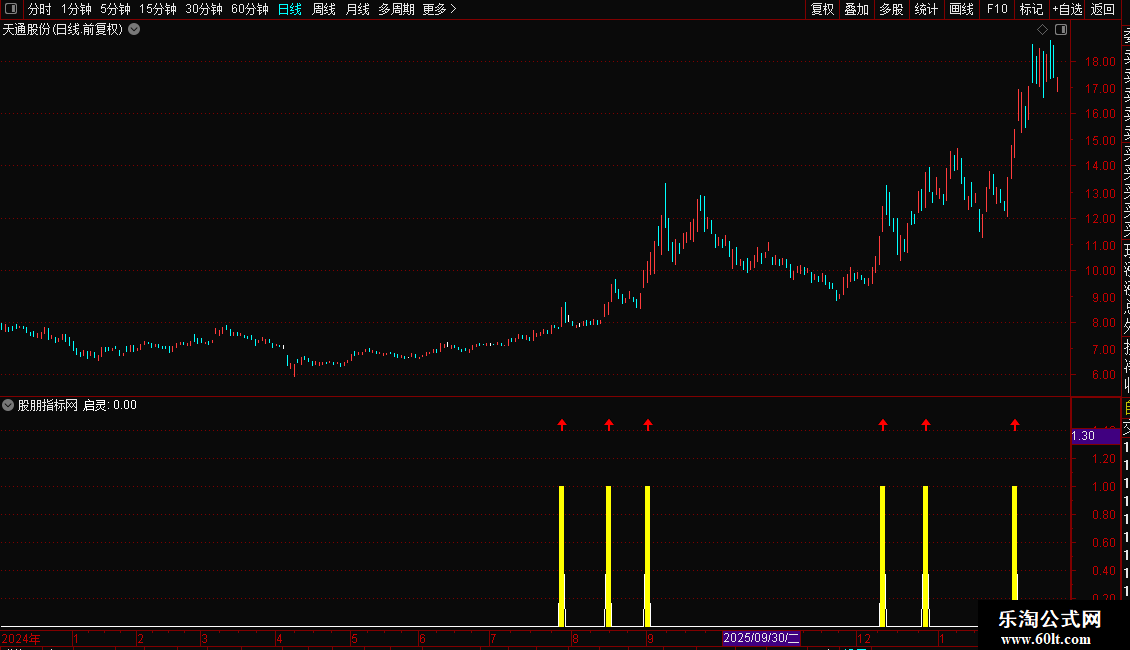Switch to 月线 monthly chart
The width and height of the screenshot is (1130, 650).
click(x=357, y=9)
